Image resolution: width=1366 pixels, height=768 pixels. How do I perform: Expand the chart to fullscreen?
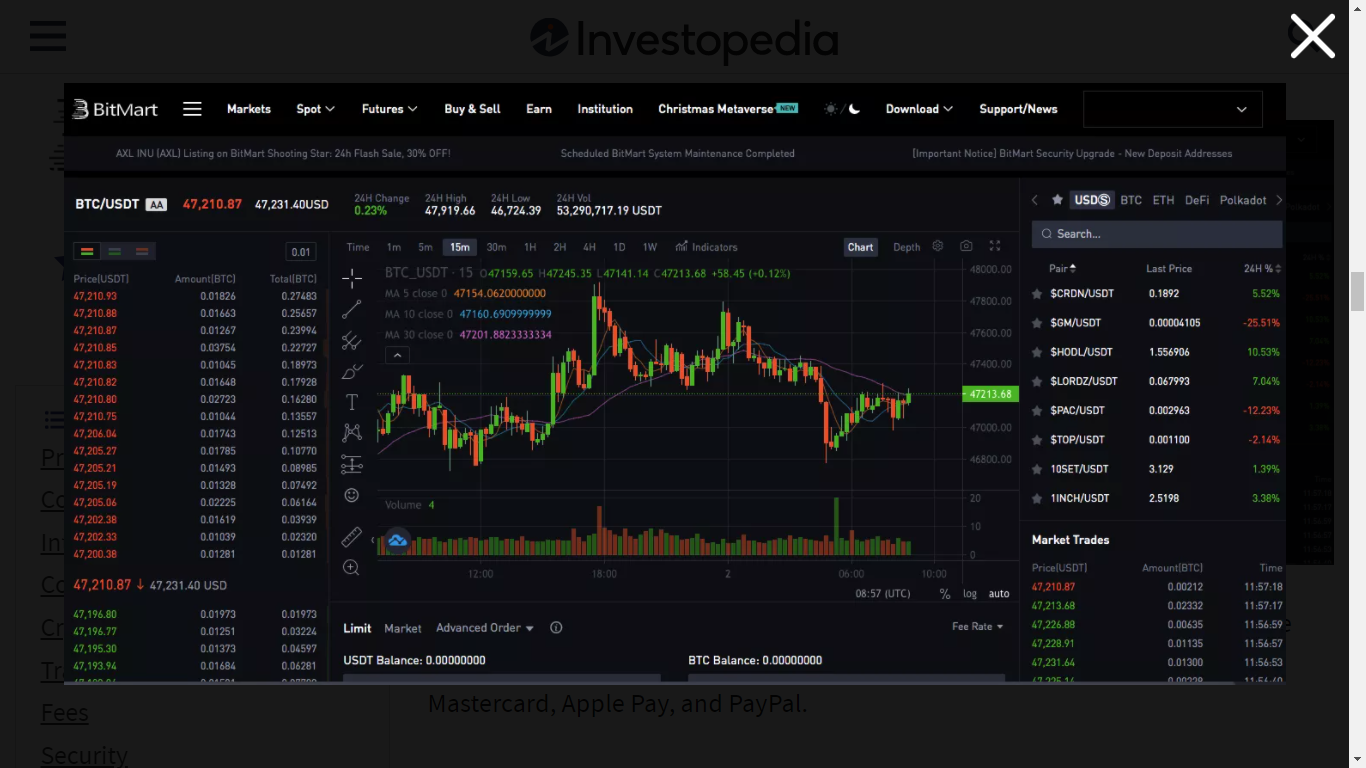[x=995, y=246]
